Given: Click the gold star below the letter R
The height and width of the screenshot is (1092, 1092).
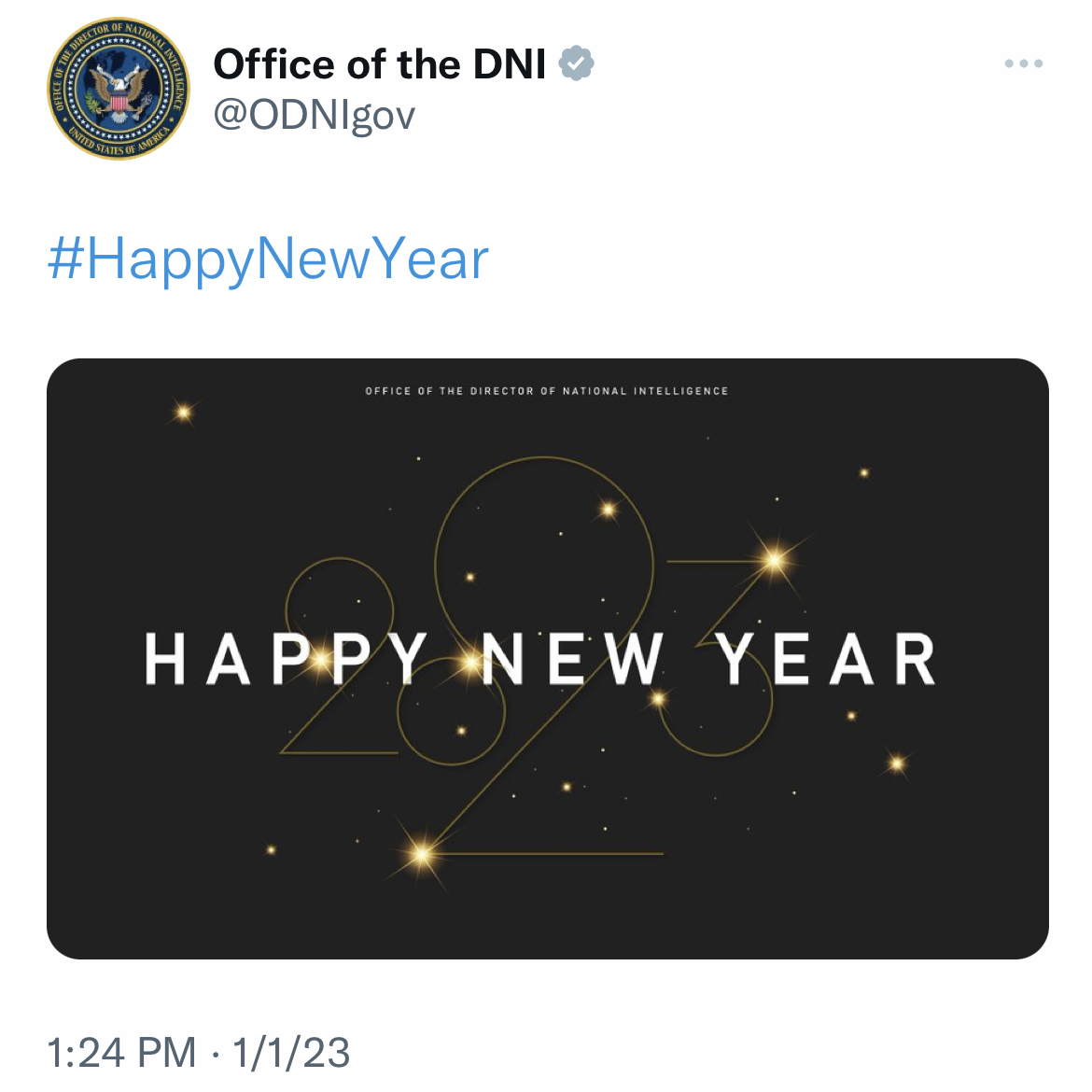Looking at the screenshot, I should pos(897,763).
